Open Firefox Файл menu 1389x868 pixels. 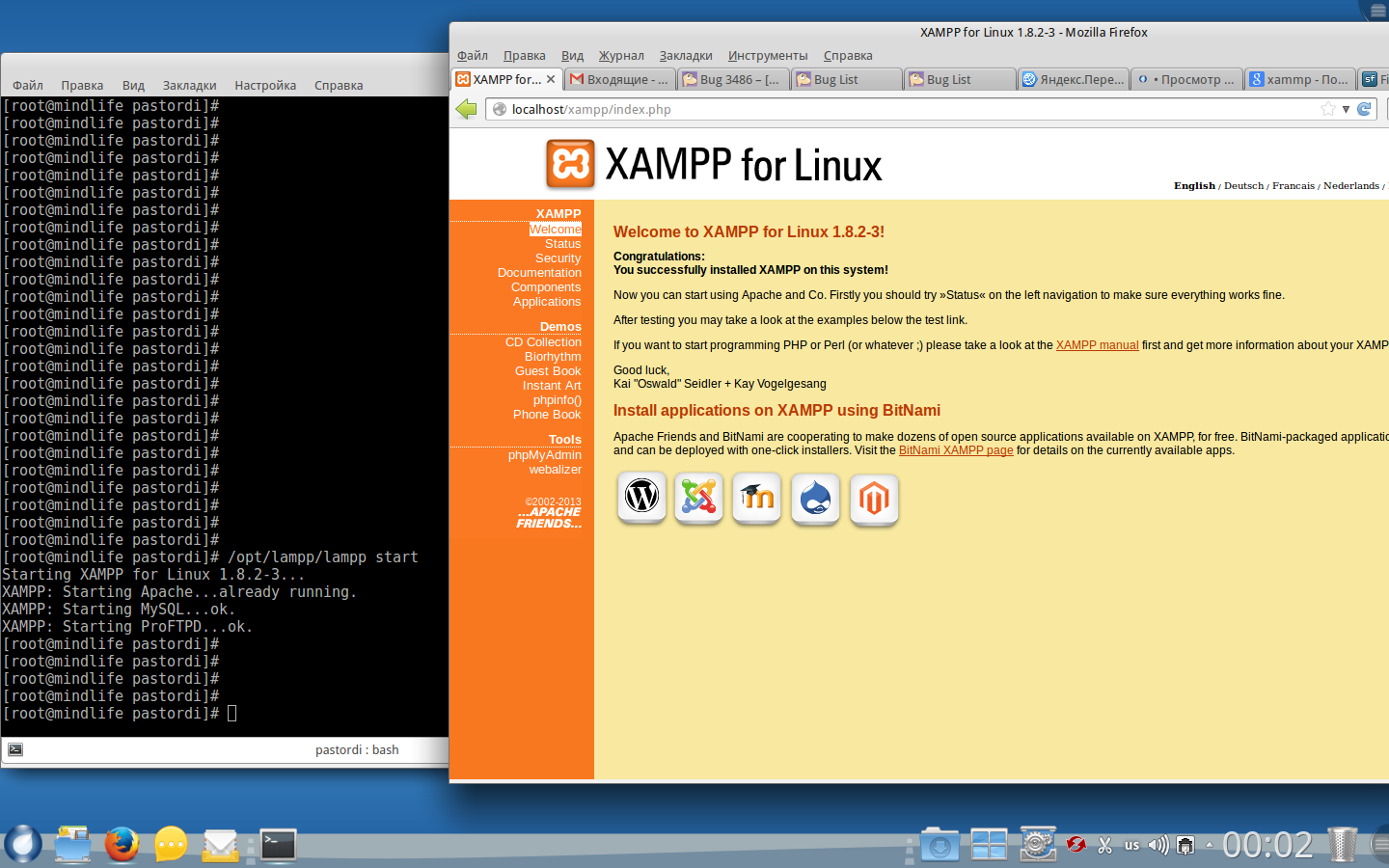coord(473,55)
